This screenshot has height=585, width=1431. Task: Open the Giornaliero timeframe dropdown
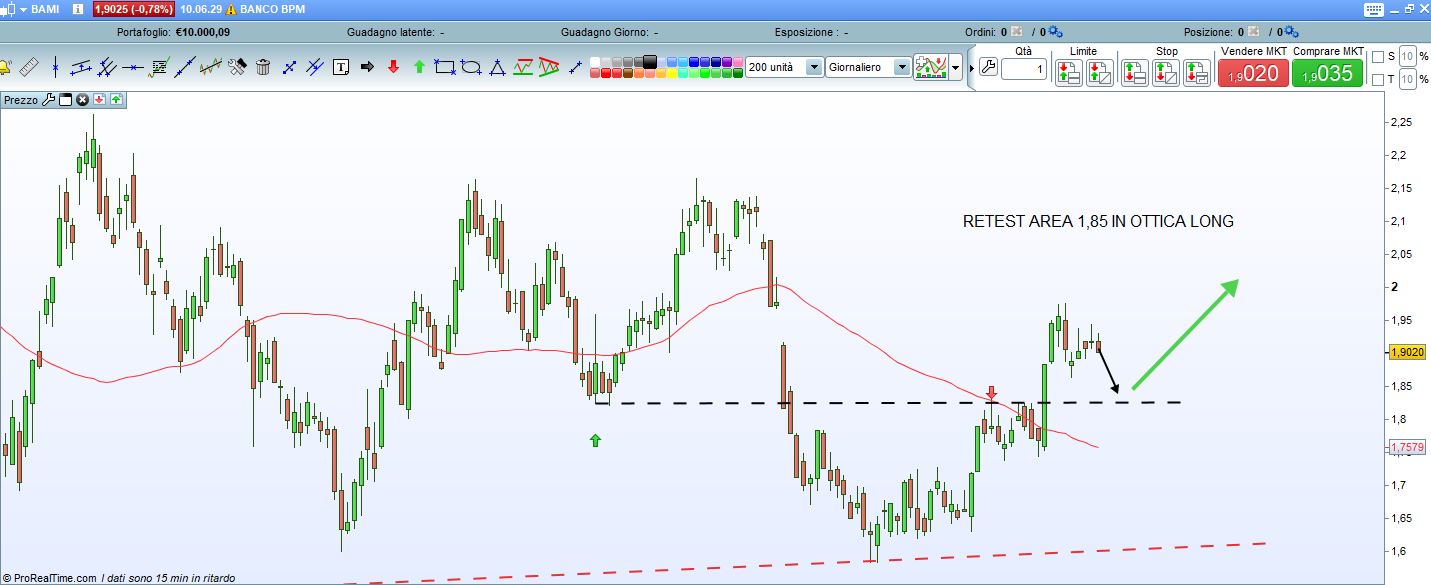pos(902,67)
